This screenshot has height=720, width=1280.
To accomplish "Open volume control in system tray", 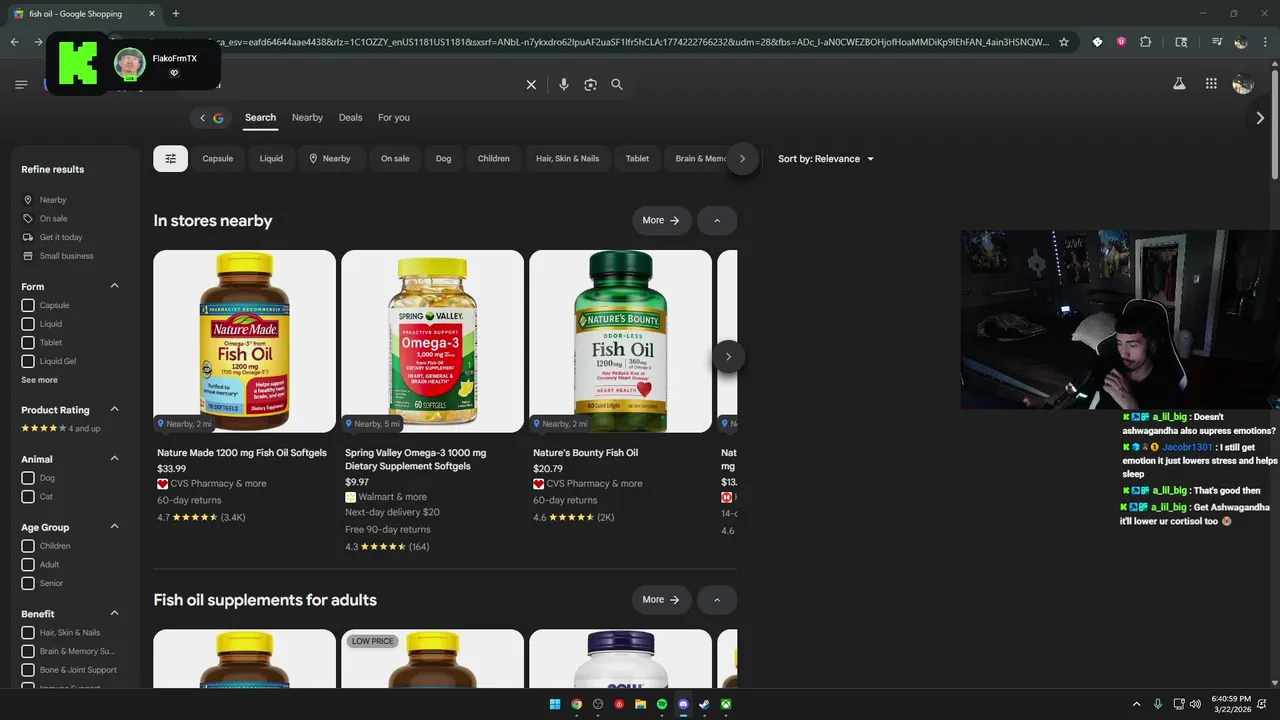I will pyautogui.click(x=1195, y=704).
